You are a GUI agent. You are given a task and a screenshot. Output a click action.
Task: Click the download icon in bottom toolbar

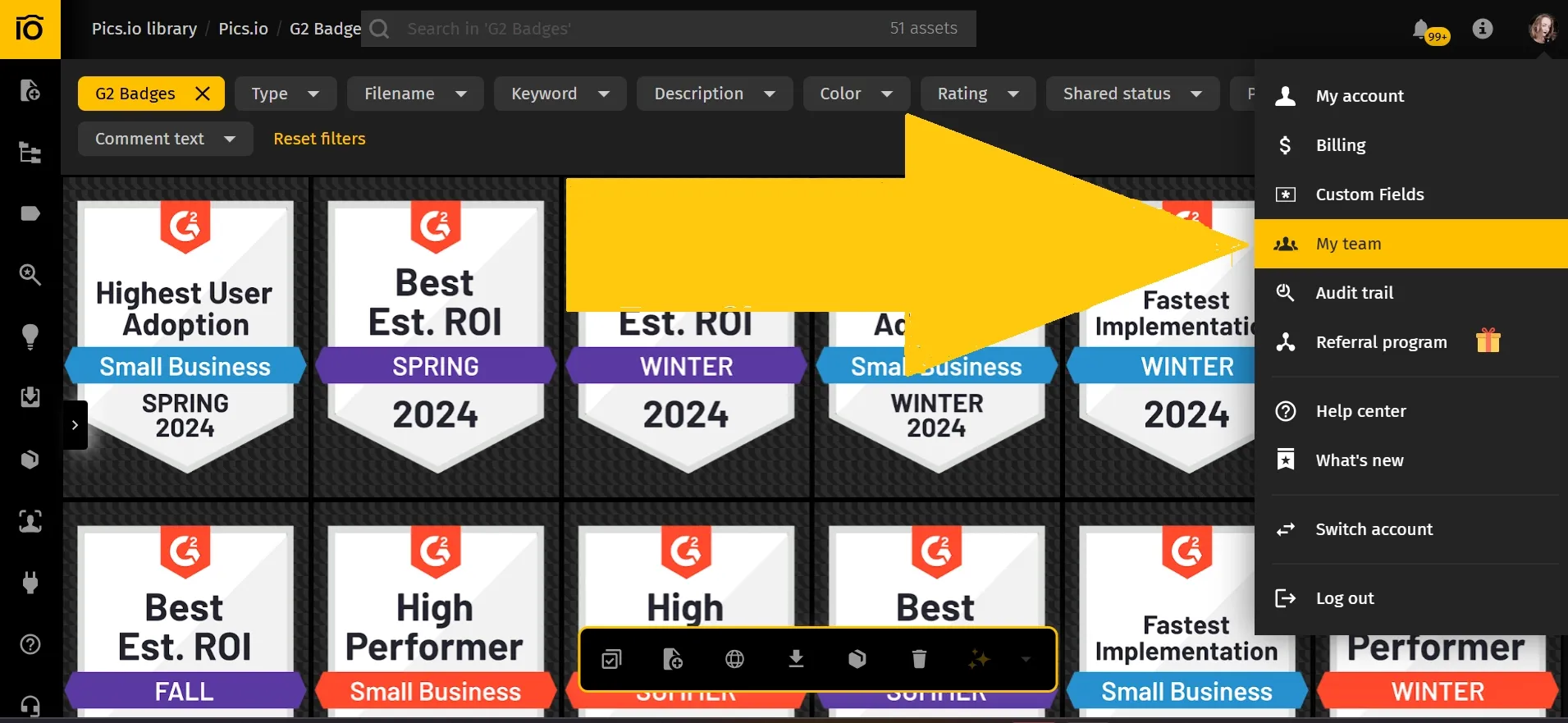click(x=796, y=659)
